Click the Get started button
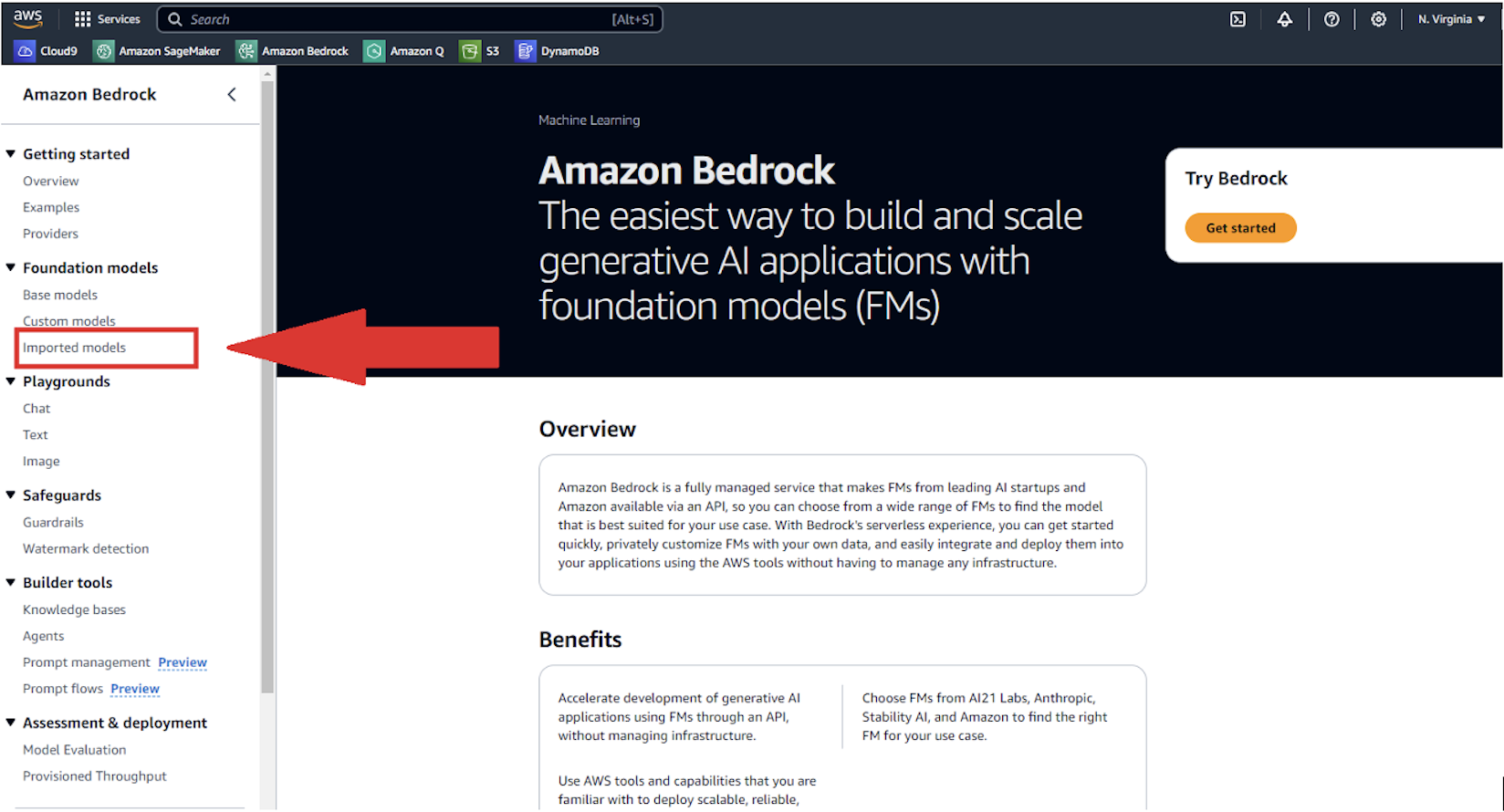Viewport: 1504px width, 812px height. click(1240, 228)
